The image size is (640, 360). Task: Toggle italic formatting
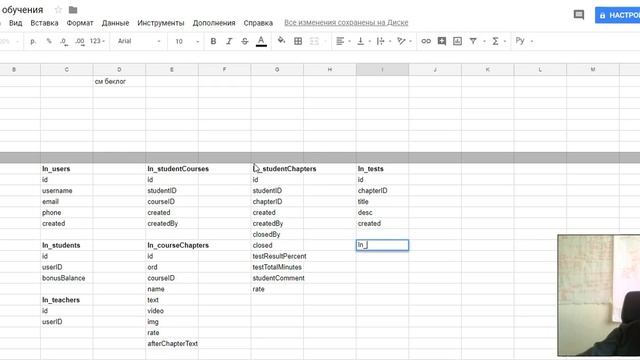[x=229, y=41]
